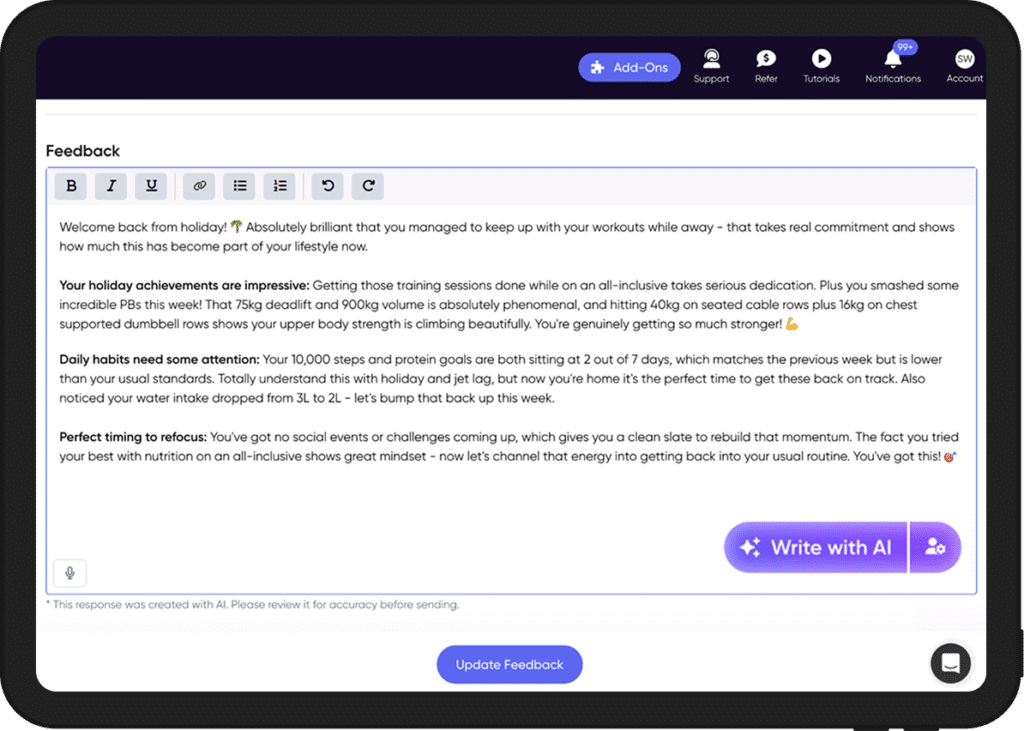This screenshot has width=1024, height=731.
Task: Create a numbered list in feedback
Action: 280,185
